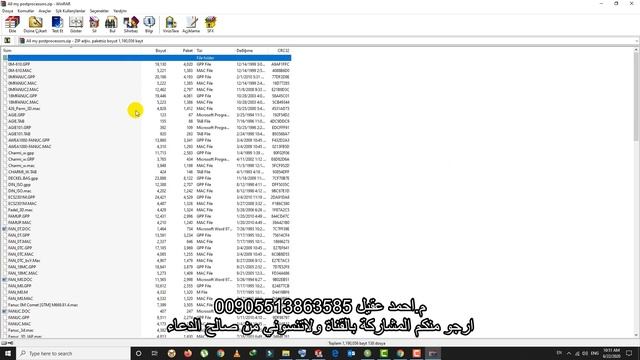
Task: Click the taskbar search box
Action: pos(73,353)
